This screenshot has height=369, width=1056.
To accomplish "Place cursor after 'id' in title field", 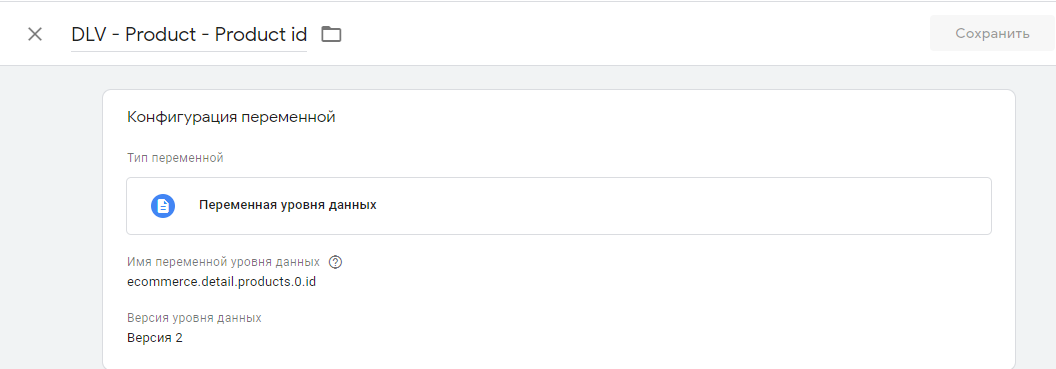I will (306, 34).
